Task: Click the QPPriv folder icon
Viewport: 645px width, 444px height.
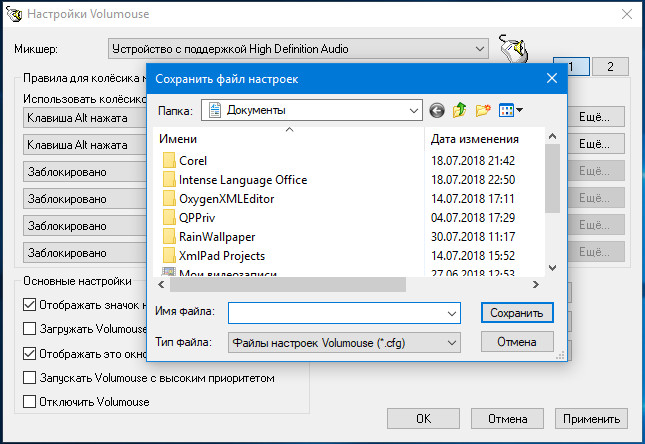Action: tap(169, 217)
